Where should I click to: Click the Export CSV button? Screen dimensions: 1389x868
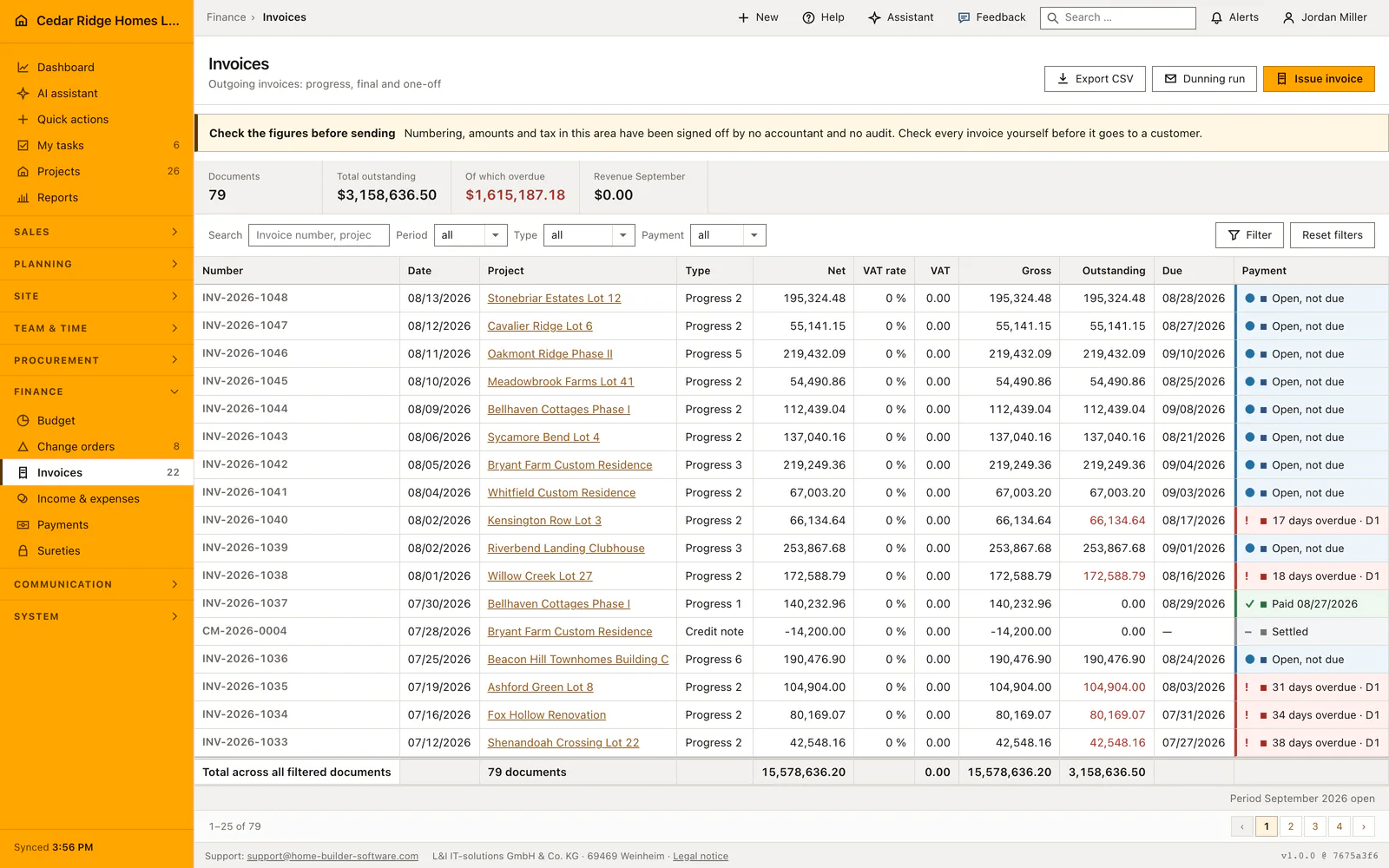tap(1095, 79)
